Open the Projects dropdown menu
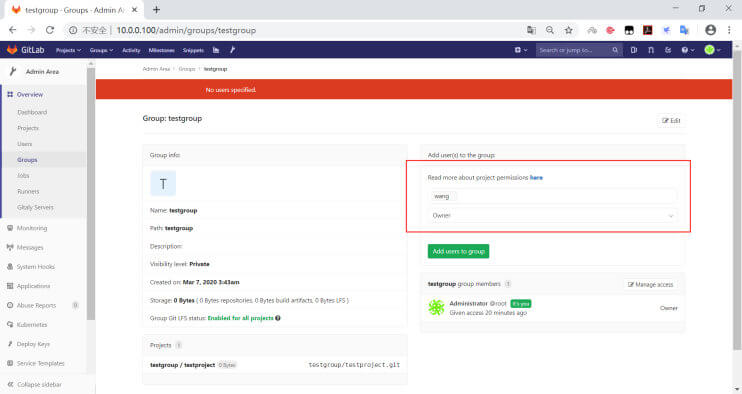Screen dimensions: 742x394 pyautogui.click(x=68, y=50)
